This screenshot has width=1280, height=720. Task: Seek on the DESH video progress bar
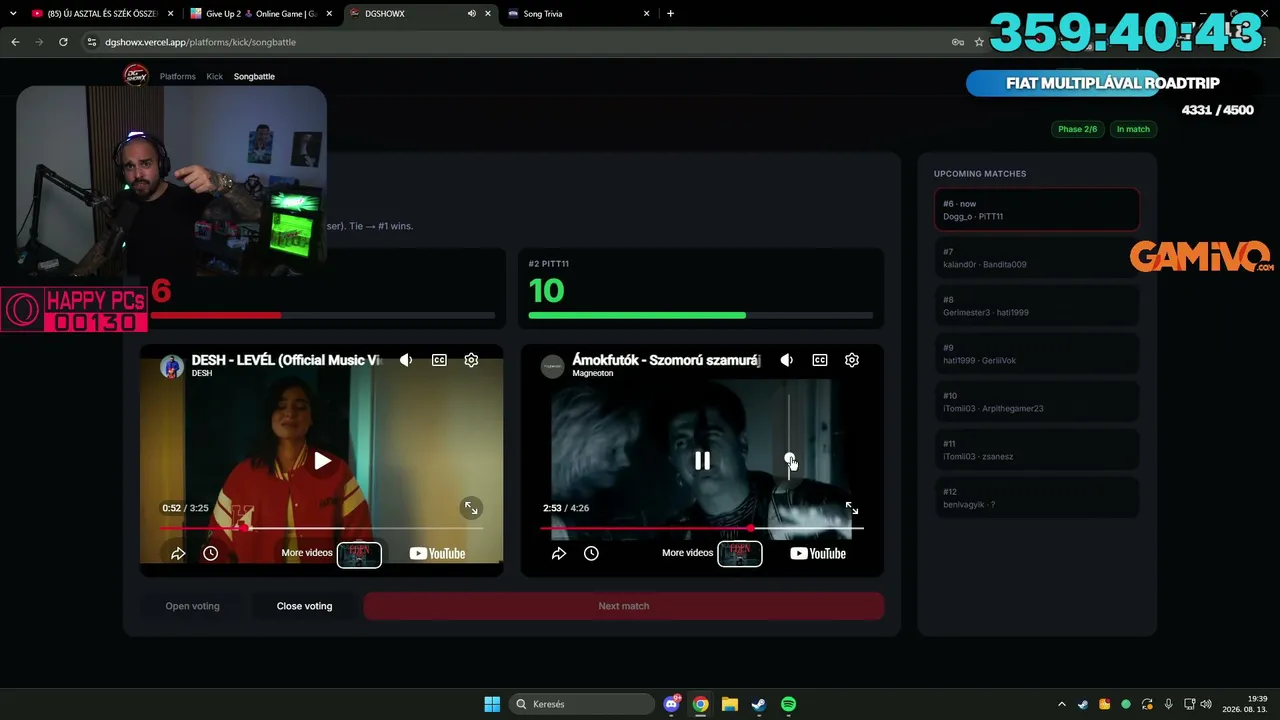pyautogui.click(x=321, y=528)
